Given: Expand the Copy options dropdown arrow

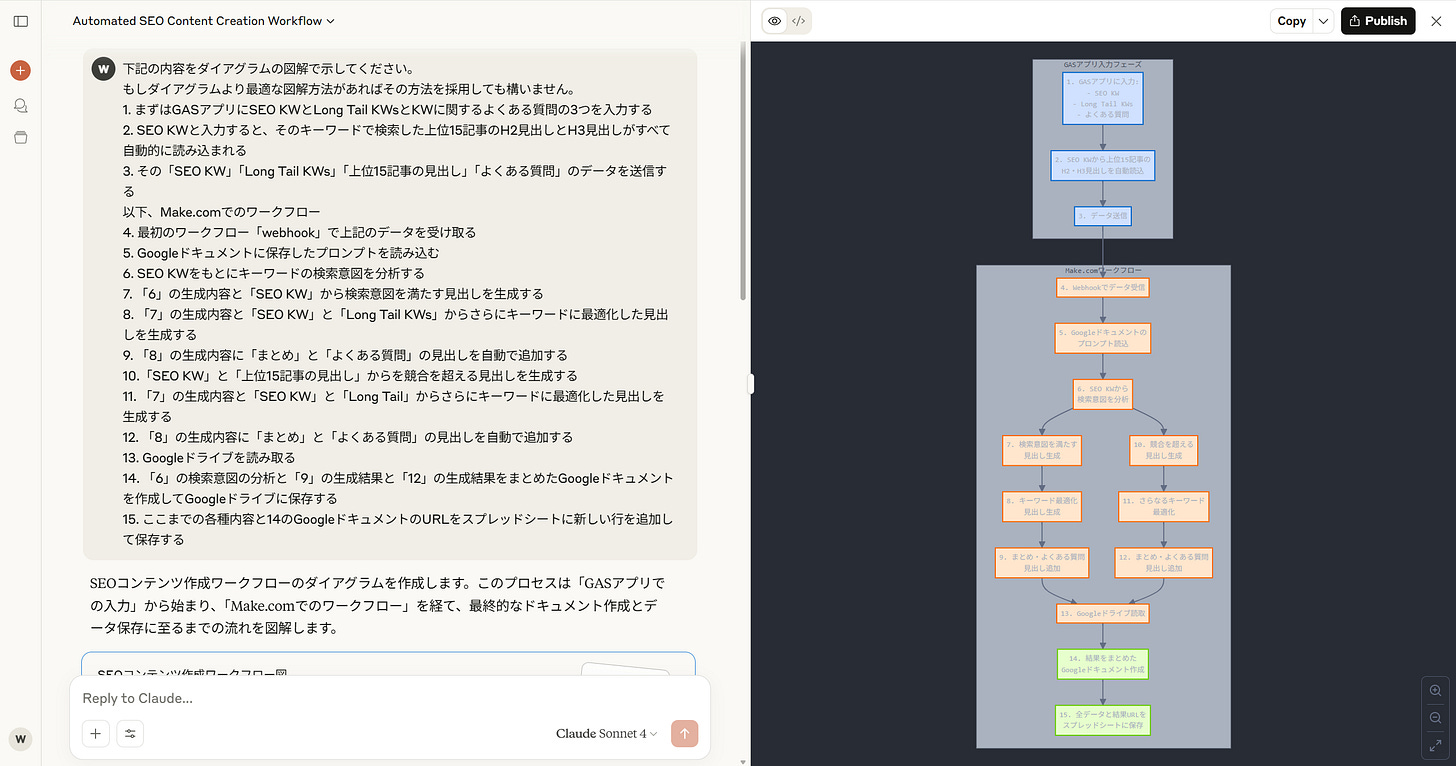Looking at the screenshot, I should coord(1323,21).
